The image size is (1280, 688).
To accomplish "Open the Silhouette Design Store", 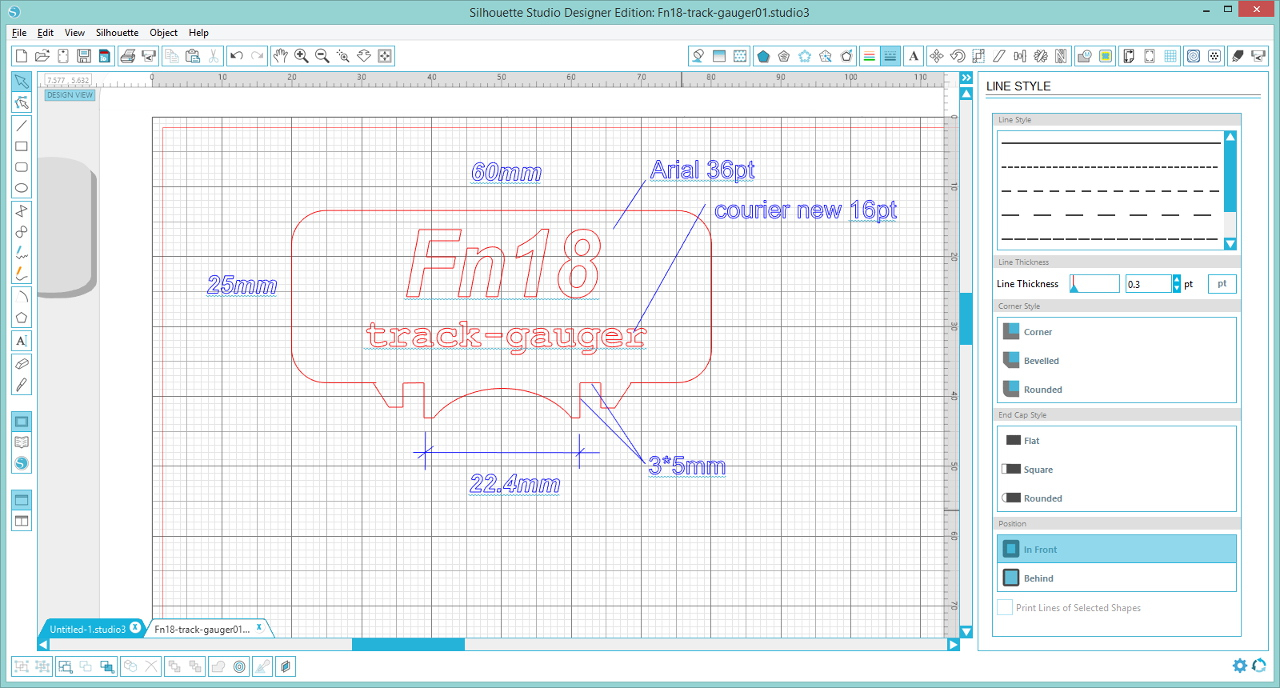I will click(21, 463).
